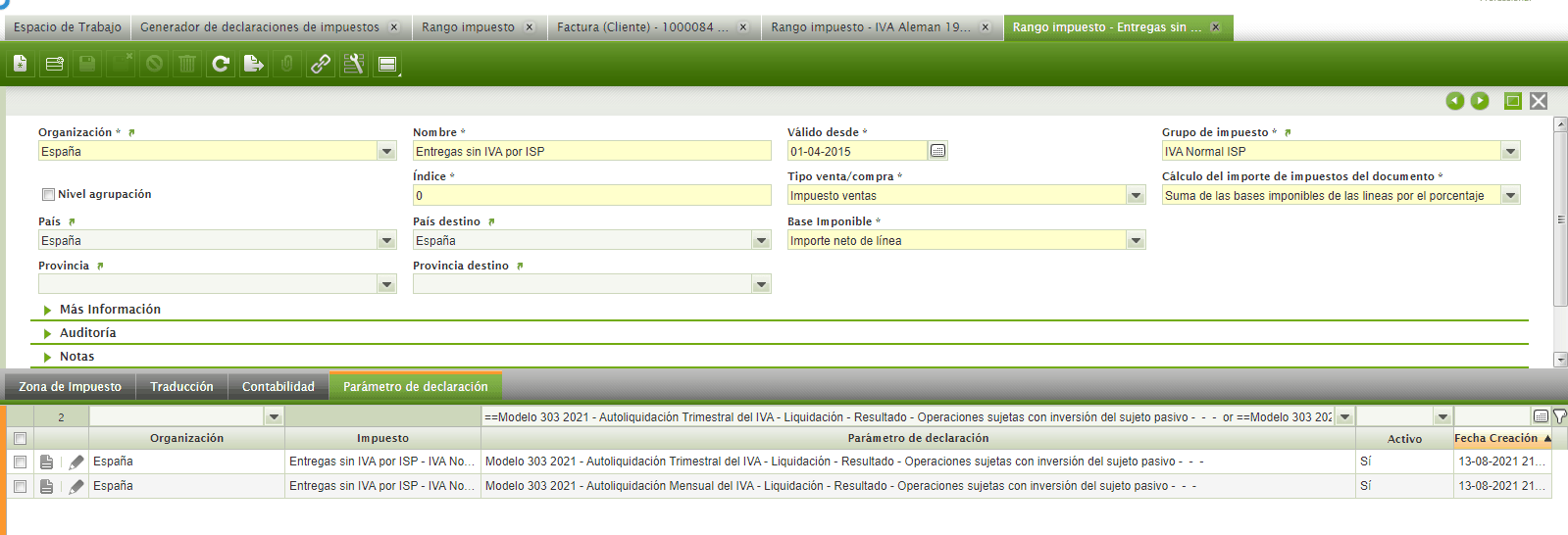Open form view of Trimestral row
This screenshot has width=1568, height=535.
[x=46, y=462]
